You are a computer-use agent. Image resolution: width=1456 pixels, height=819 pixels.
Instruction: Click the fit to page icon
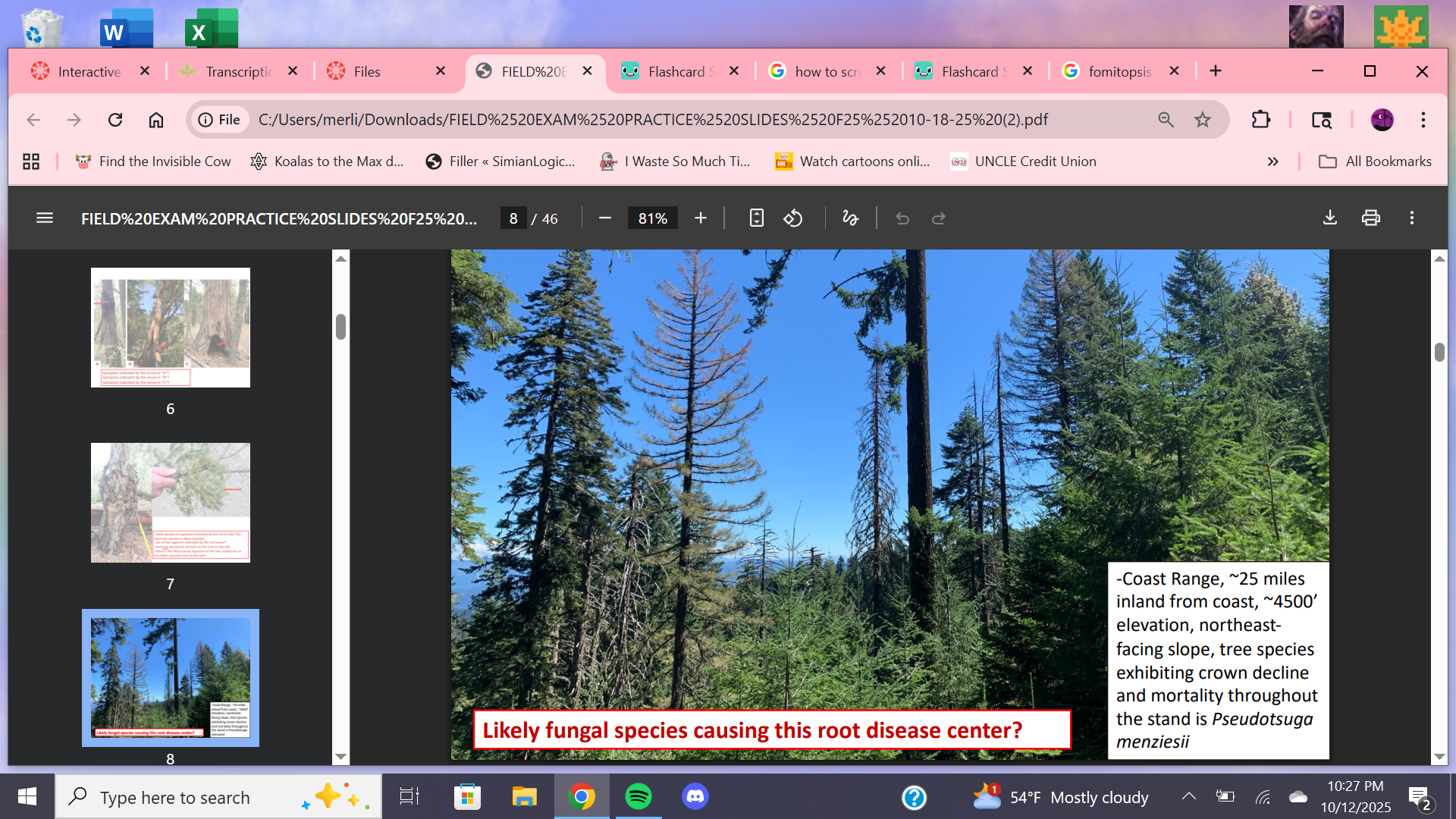click(x=756, y=218)
